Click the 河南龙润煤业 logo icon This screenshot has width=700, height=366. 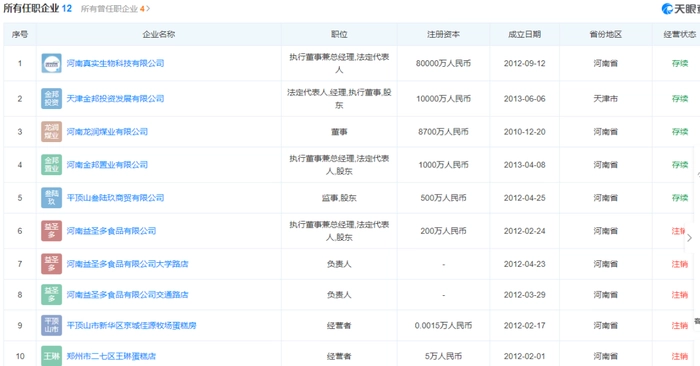pos(51,132)
